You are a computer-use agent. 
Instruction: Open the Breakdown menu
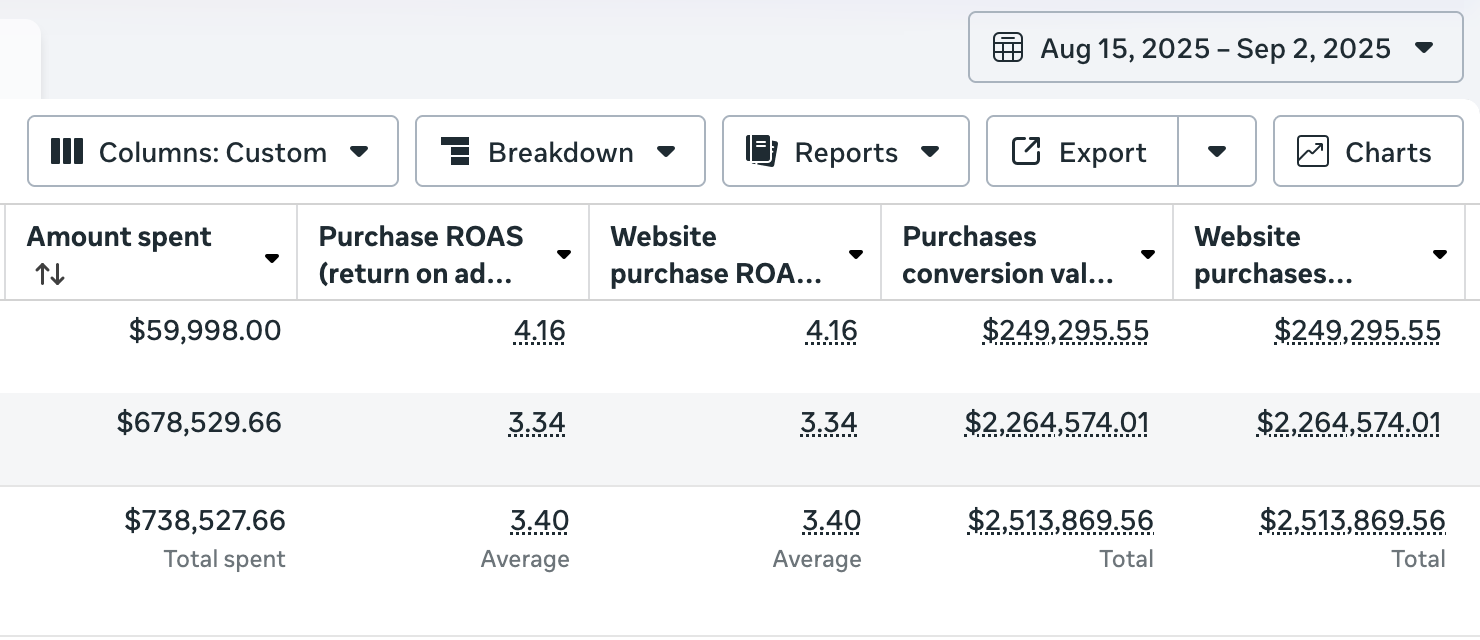(x=560, y=151)
